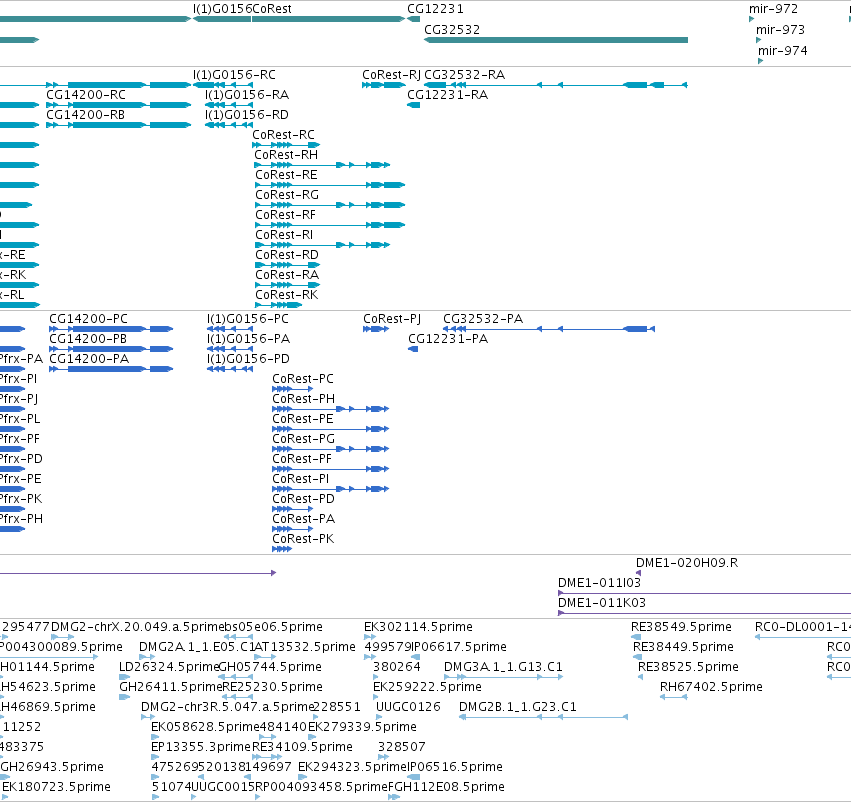
Task: Select the EK058628.5prime EST label
Action: pos(205,727)
